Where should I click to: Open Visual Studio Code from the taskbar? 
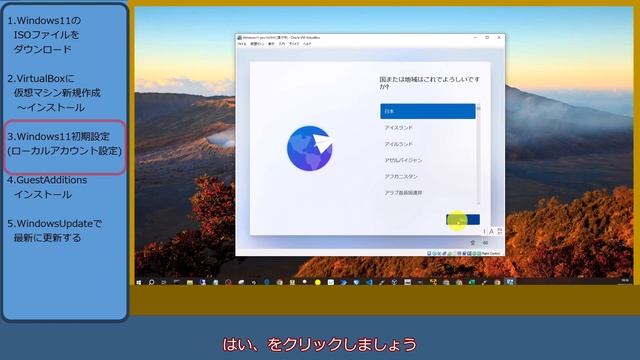[369, 282]
